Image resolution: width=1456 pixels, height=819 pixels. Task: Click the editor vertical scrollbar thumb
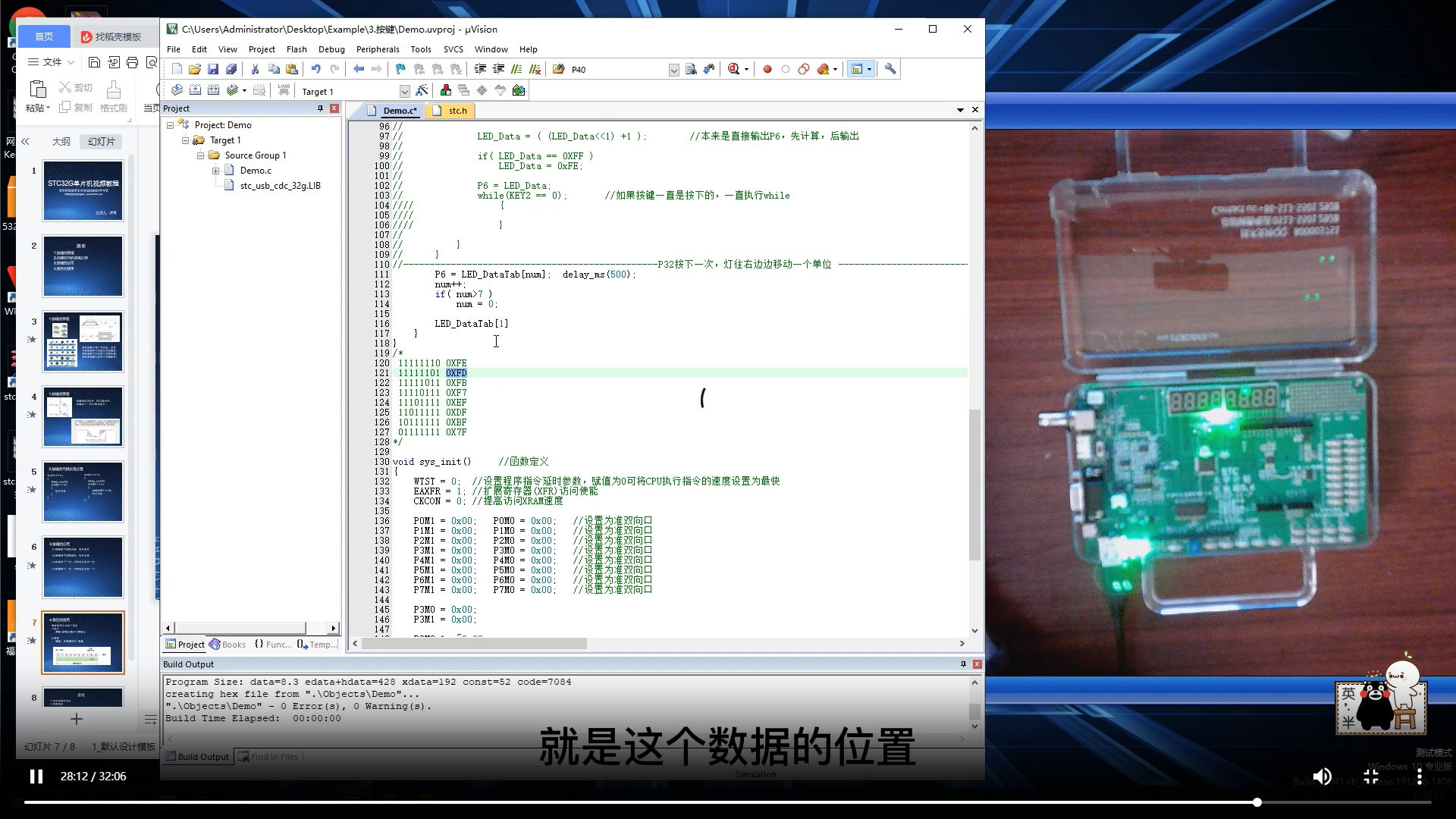pyautogui.click(x=974, y=485)
